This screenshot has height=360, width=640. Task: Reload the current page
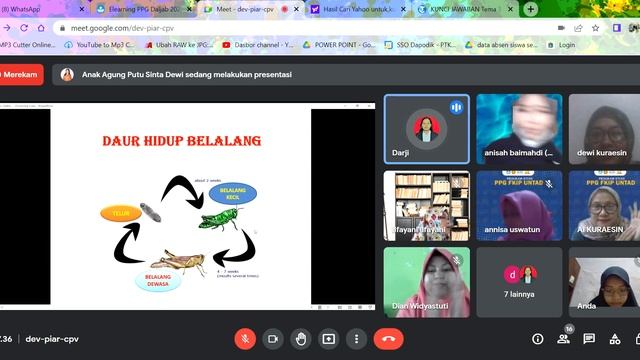(x=24, y=28)
